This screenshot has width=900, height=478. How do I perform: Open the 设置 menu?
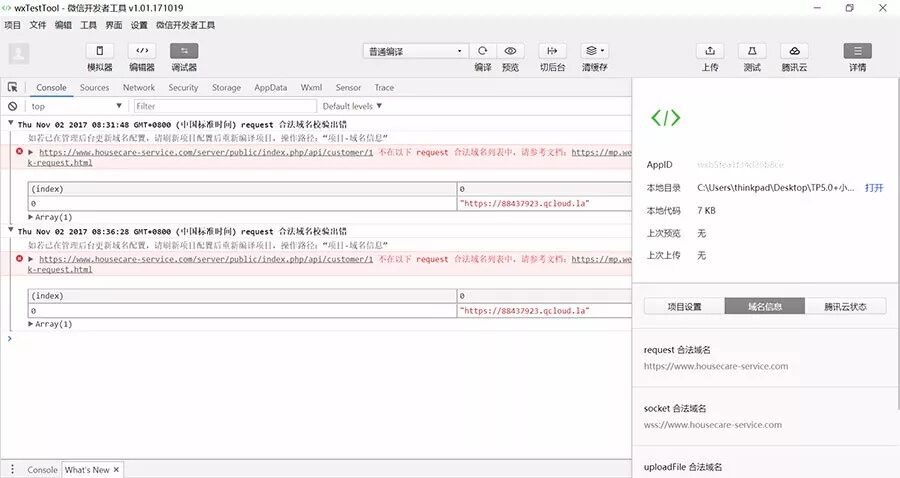[x=139, y=25]
